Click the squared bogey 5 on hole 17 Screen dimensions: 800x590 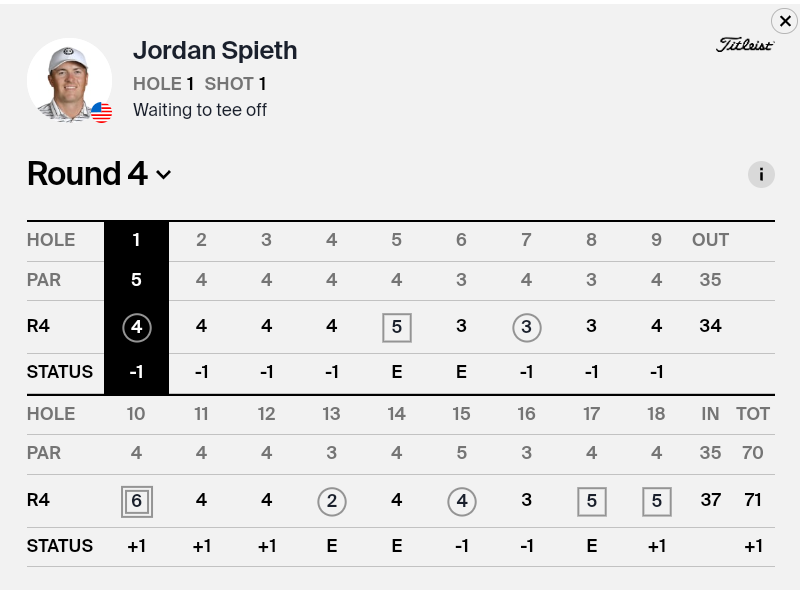[592, 501]
